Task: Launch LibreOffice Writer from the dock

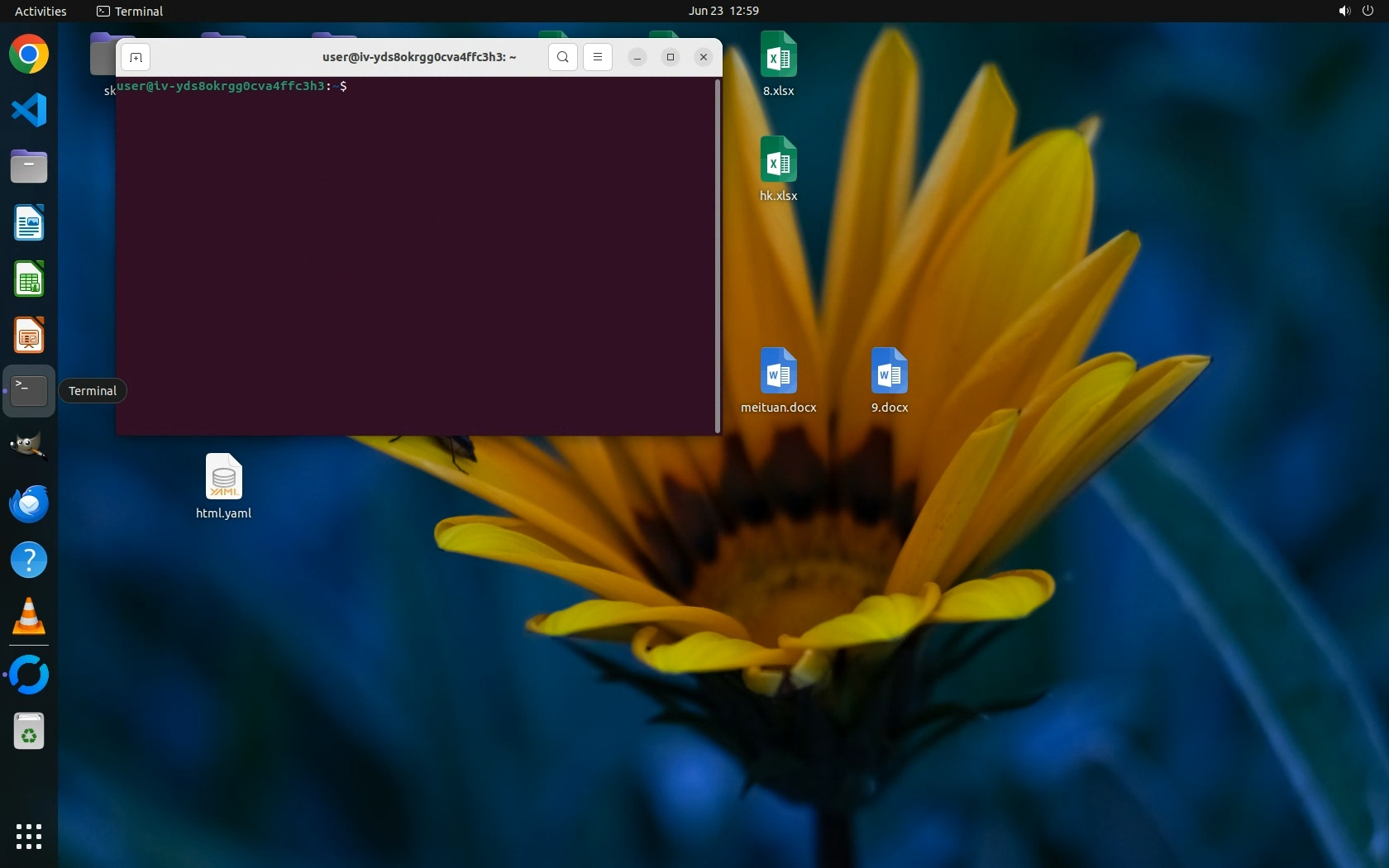Action: point(29,223)
